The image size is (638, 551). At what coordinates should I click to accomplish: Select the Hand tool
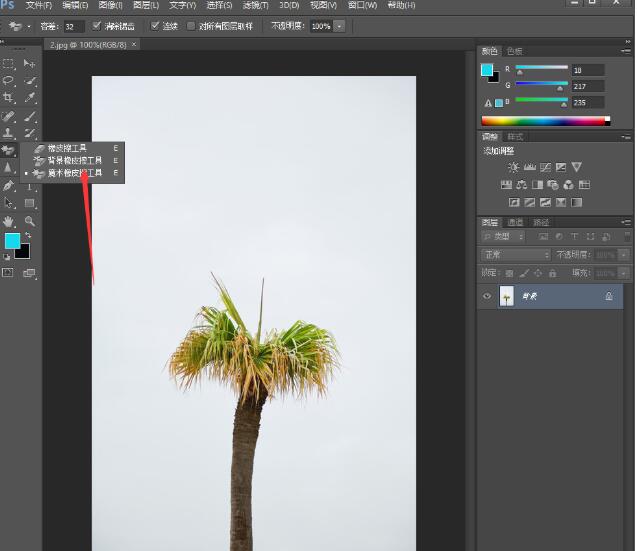pos(8,221)
